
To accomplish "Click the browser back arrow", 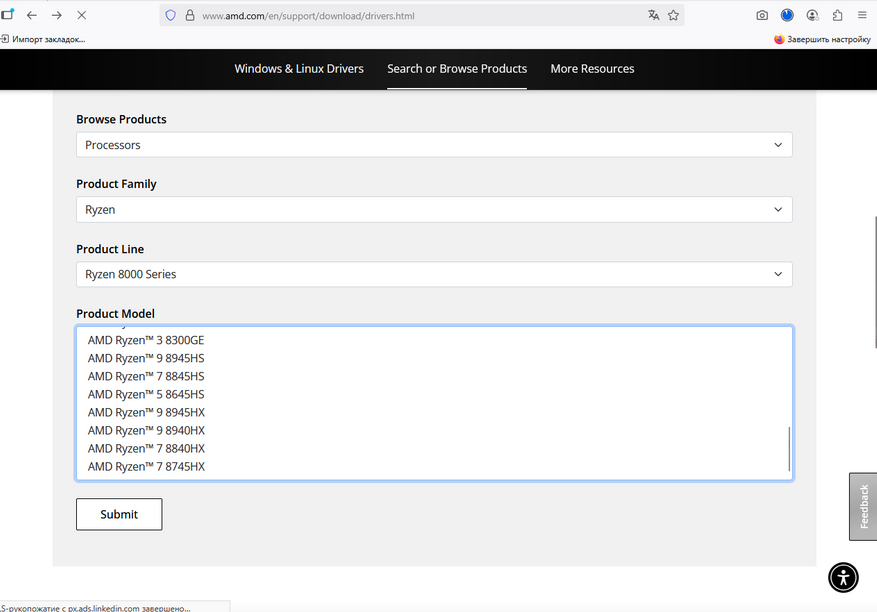I will click(x=32, y=15).
